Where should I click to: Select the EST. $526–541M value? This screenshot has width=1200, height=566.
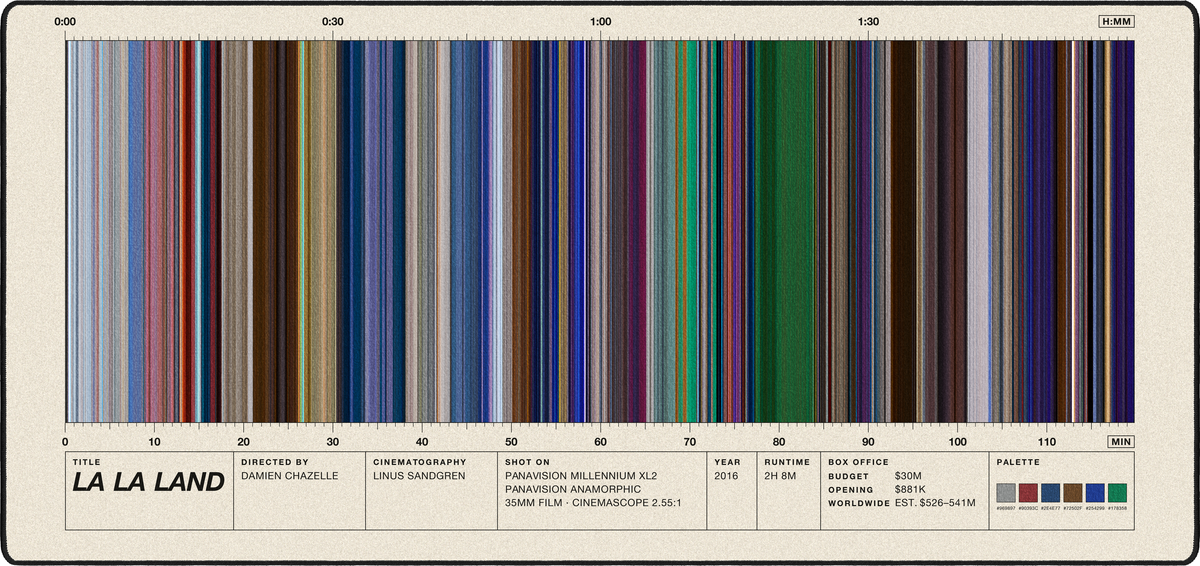tap(935, 503)
